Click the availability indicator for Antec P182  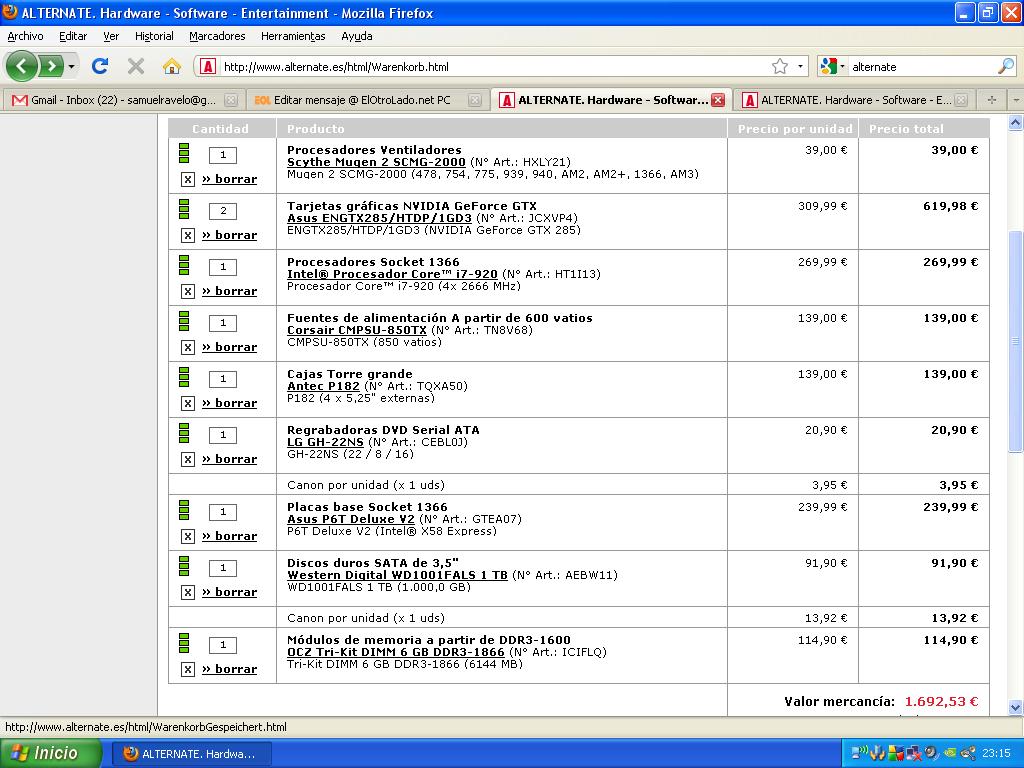coord(184,377)
